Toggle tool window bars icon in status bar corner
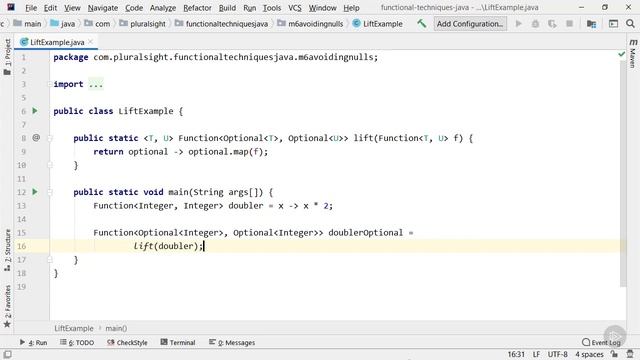 [7, 354]
